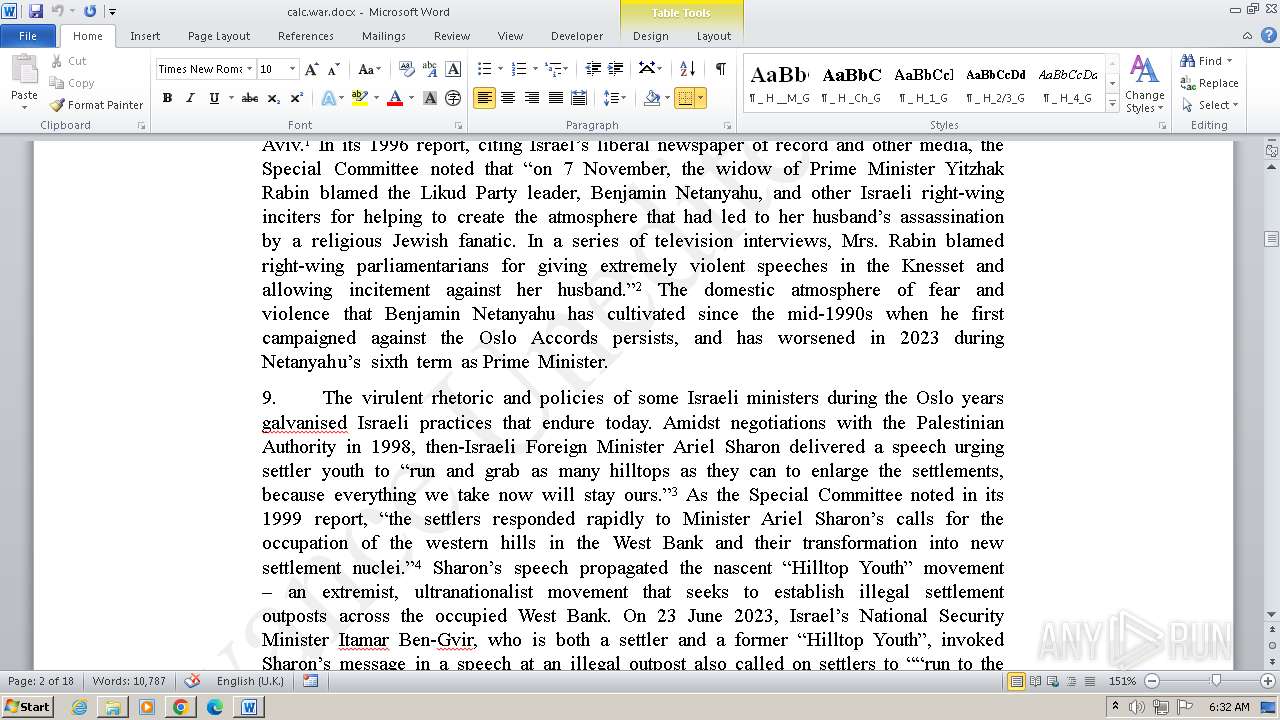Click the font color swatch

point(395,98)
